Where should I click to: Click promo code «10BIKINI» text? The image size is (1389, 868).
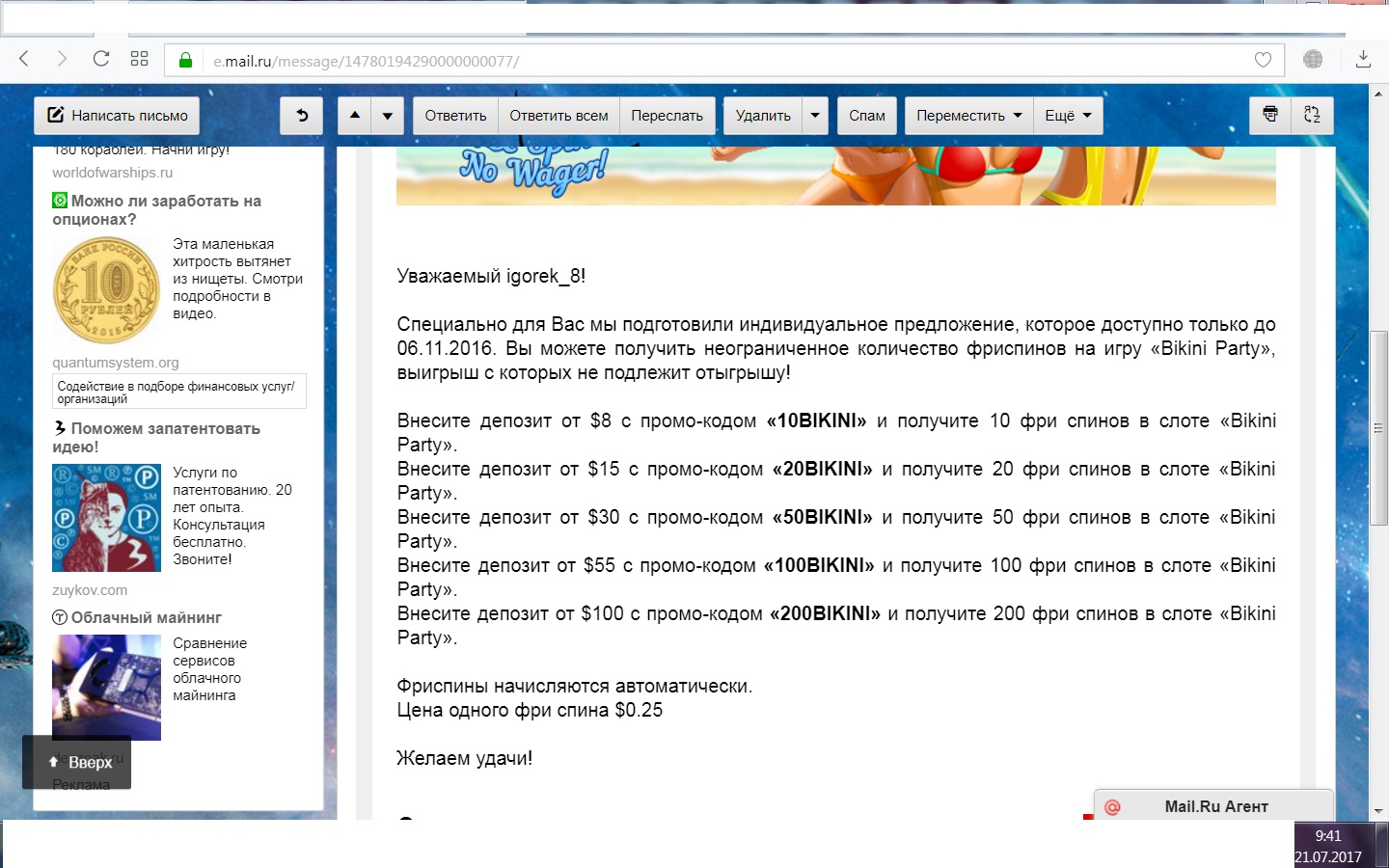[816, 420]
